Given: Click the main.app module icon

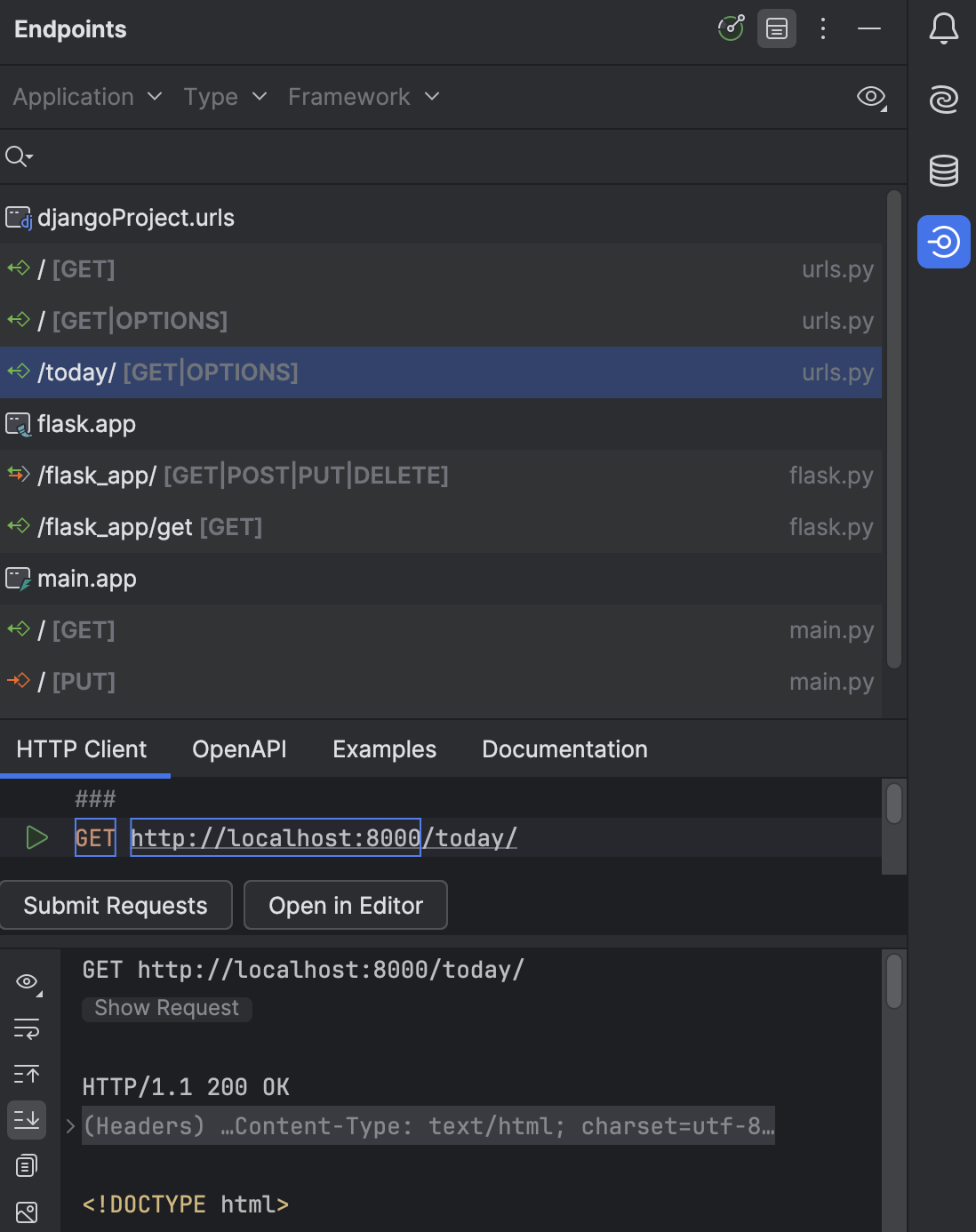Looking at the screenshot, I should (19, 579).
